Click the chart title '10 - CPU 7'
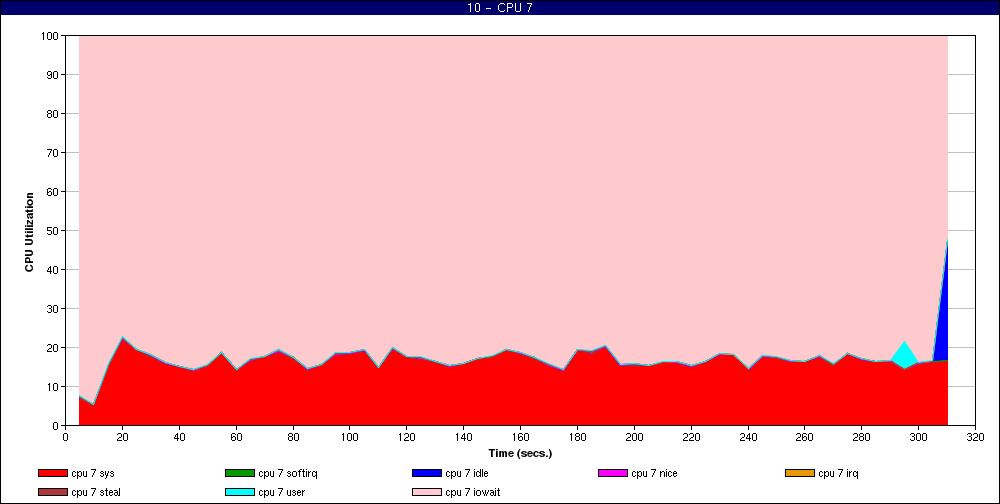This screenshot has height=504, width=1000. click(499, 8)
